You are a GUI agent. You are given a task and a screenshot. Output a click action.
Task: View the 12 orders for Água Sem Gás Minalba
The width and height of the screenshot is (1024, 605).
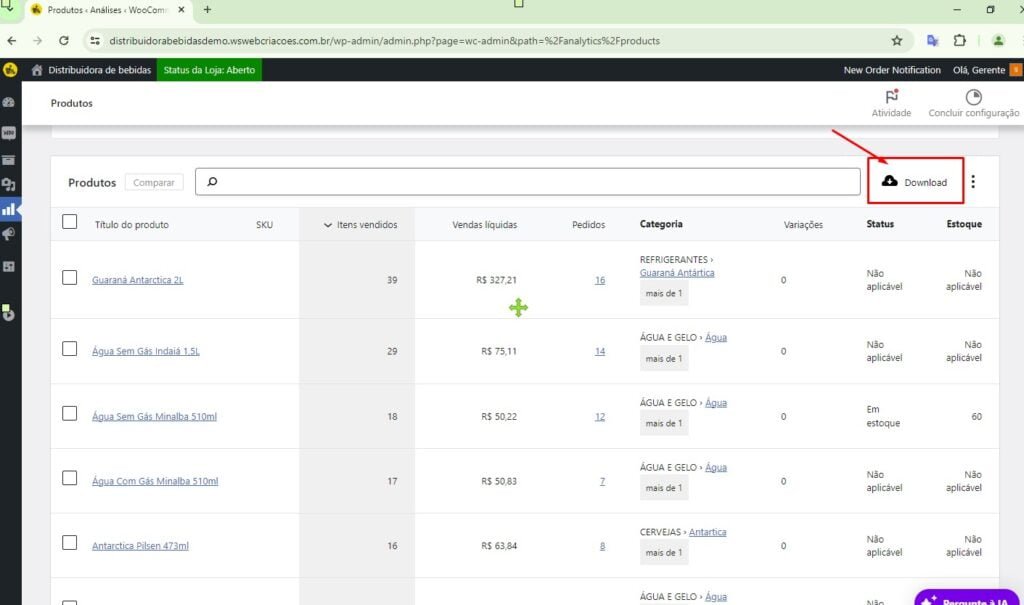click(600, 416)
